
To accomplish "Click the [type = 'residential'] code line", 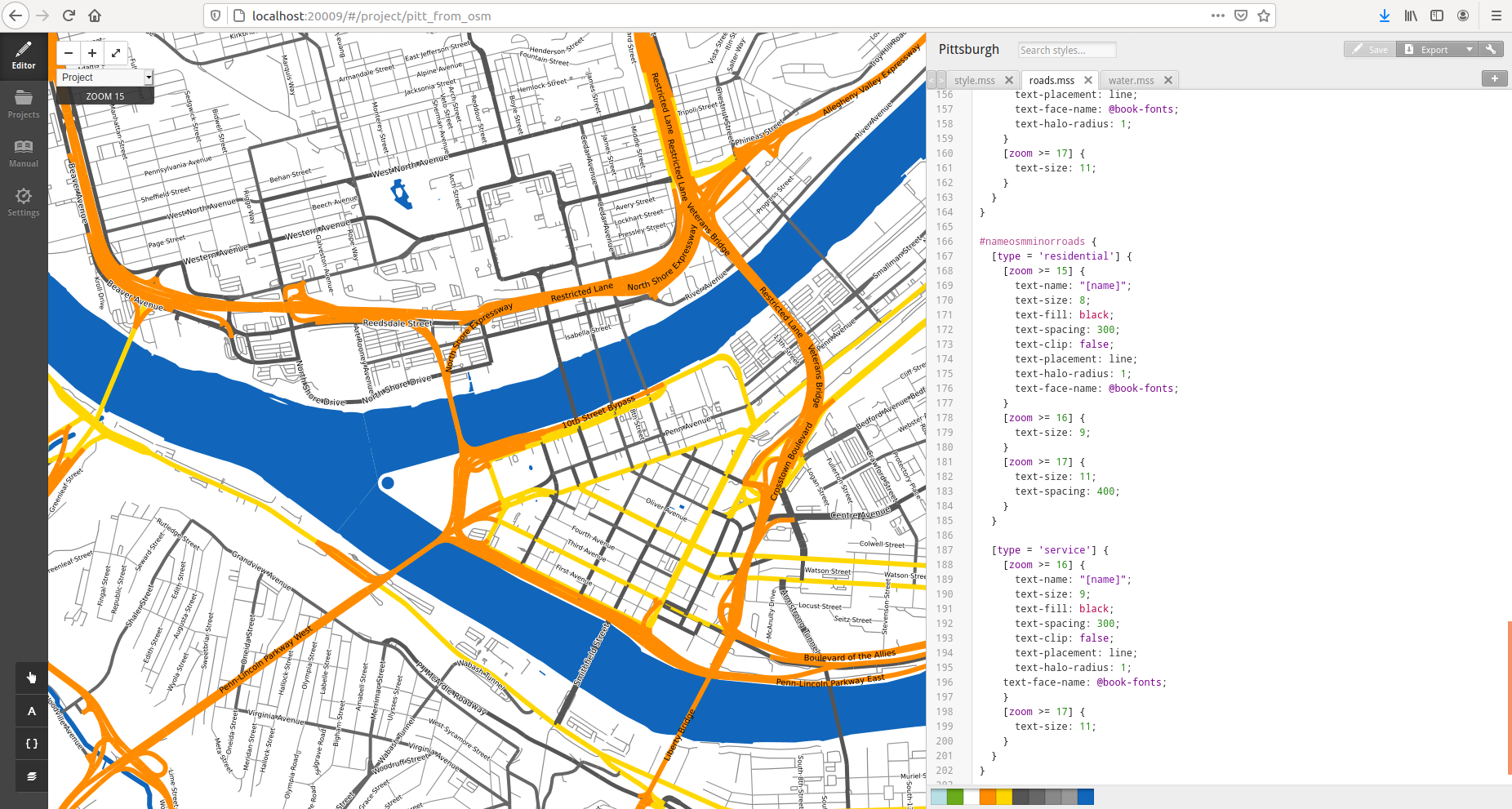I will [x=1061, y=256].
